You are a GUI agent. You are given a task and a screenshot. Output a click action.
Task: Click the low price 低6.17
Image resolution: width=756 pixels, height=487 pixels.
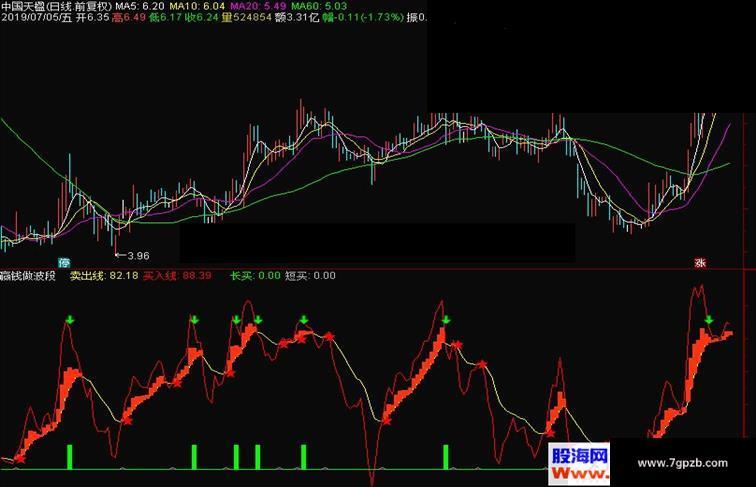pos(166,18)
